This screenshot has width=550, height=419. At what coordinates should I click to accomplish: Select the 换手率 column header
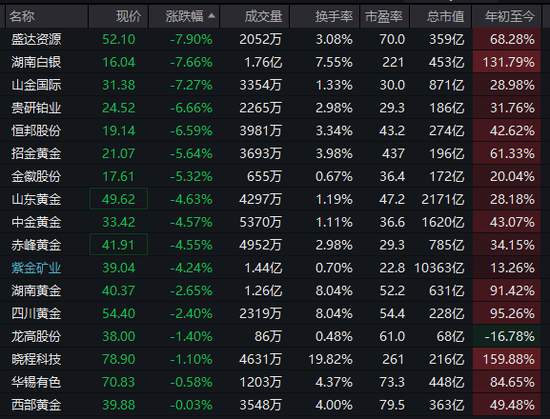point(334,16)
